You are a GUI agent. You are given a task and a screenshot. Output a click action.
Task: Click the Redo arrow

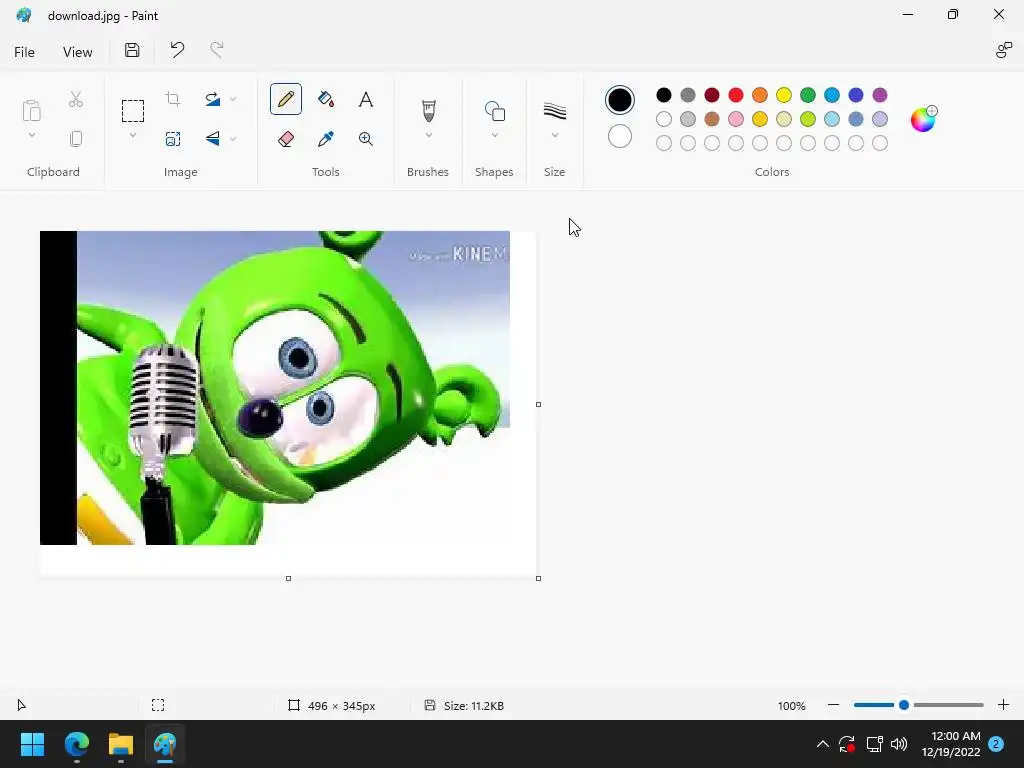216,50
